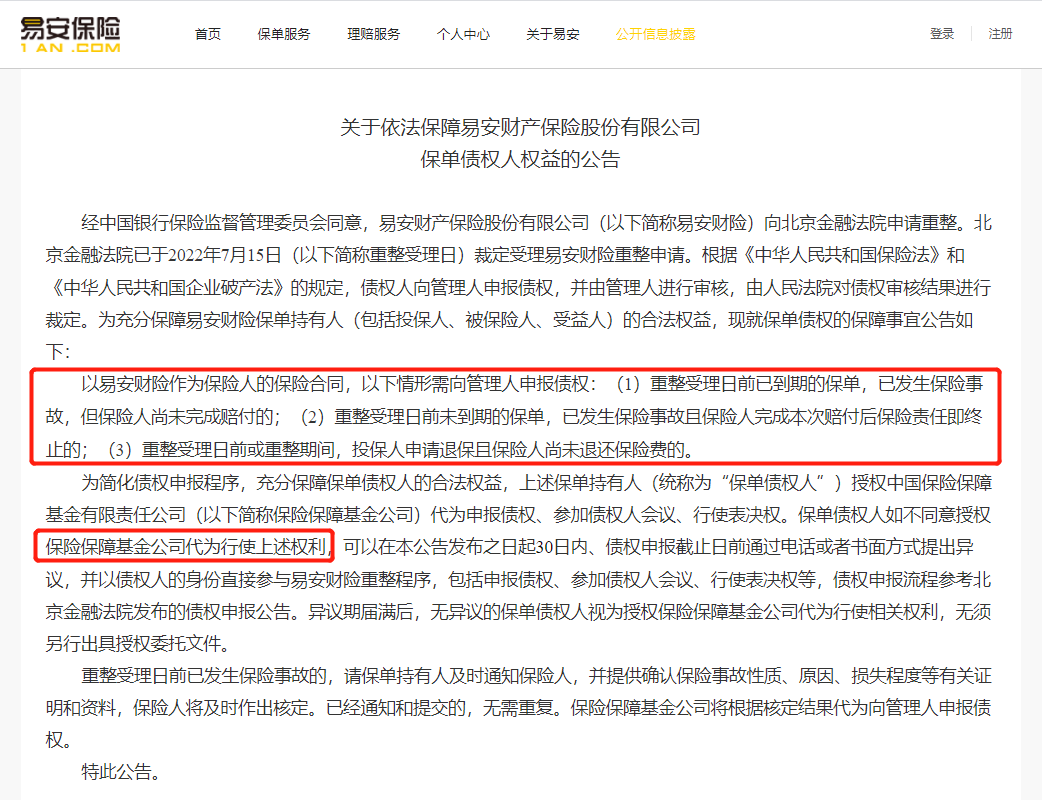Click the text 《中华人民共和国企业破产法》

click(168, 288)
